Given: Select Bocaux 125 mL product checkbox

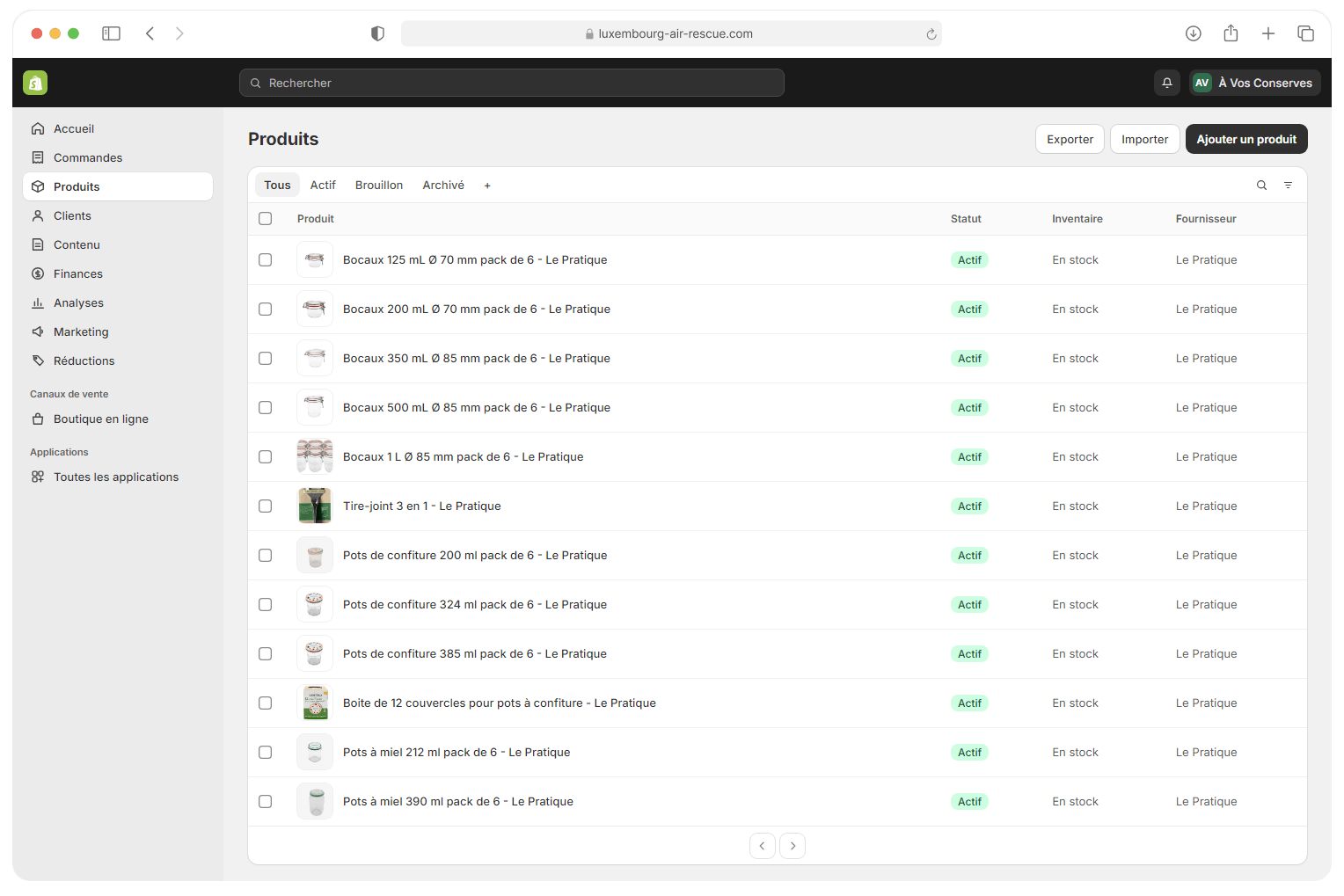Looking at the screenshot, I should (x=266, y=260).
